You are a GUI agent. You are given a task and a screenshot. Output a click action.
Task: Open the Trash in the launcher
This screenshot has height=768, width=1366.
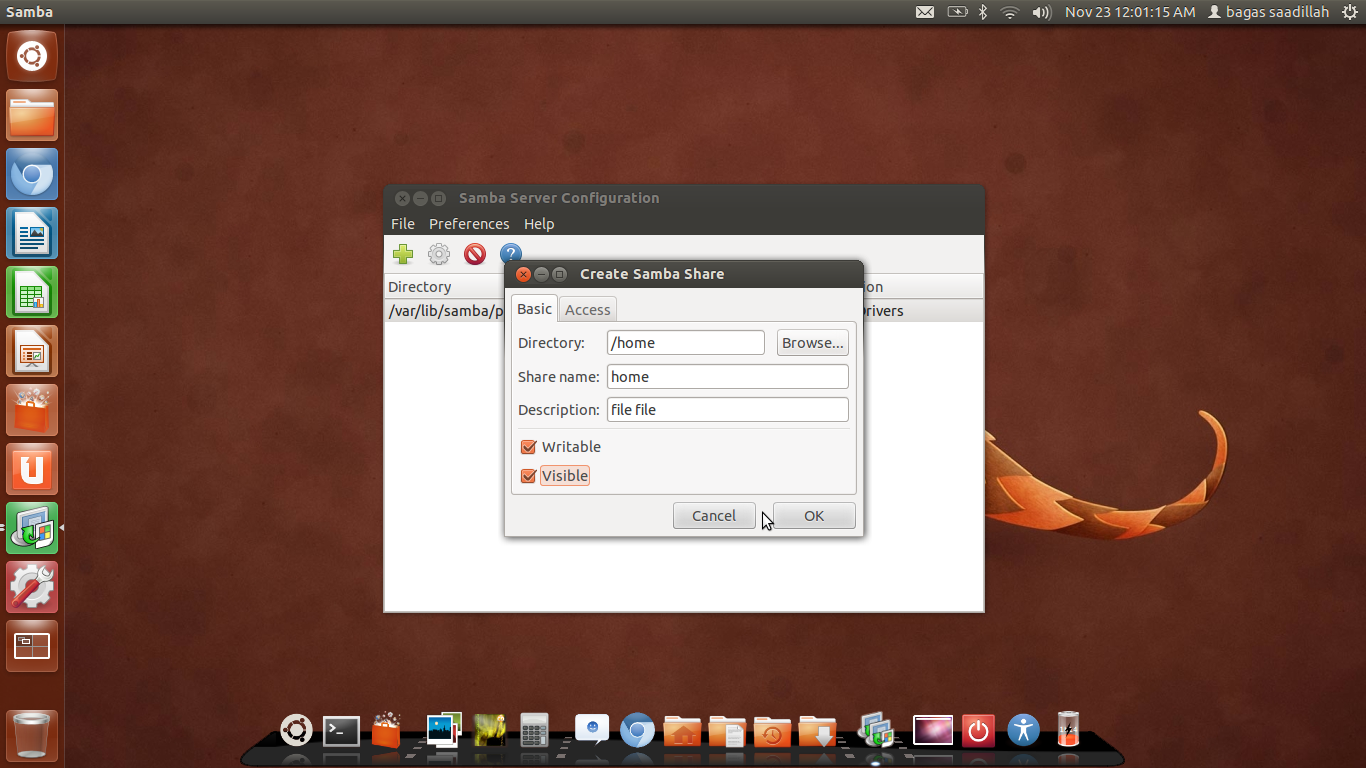[32, 735]
